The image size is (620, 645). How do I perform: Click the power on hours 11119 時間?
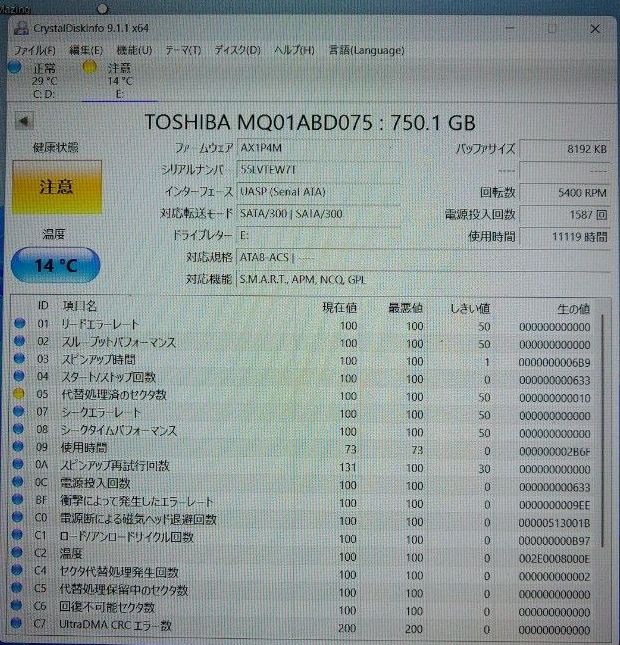564,237
